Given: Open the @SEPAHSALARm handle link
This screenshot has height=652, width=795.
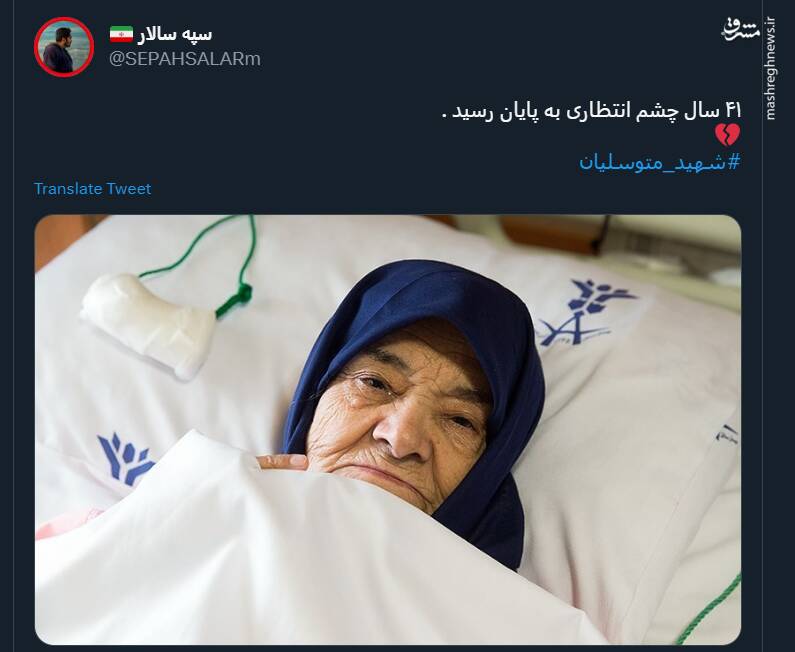Looking at the screenshot, I should (185, 59).
